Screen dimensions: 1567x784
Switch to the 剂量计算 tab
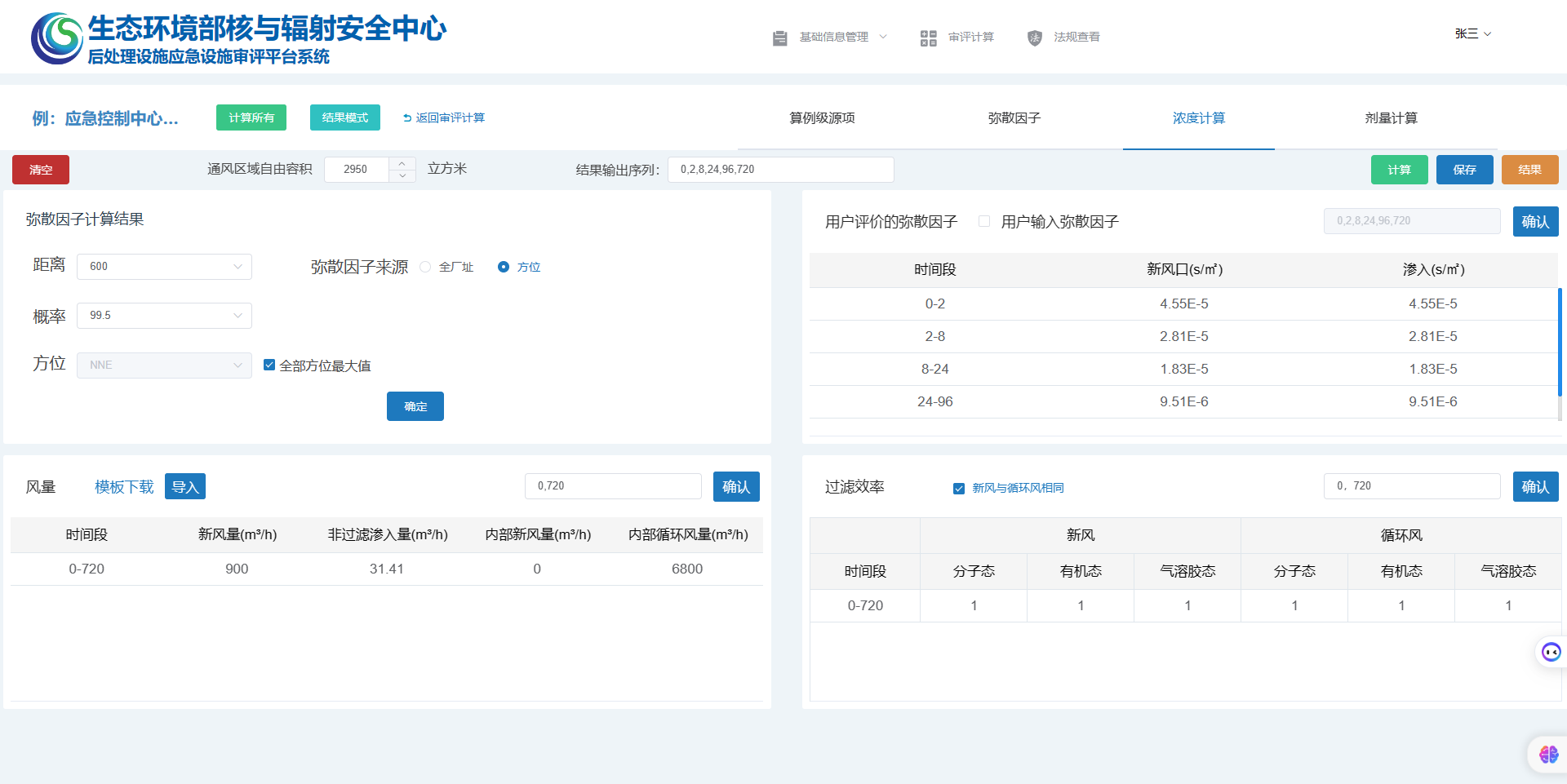pos(1392,118)
